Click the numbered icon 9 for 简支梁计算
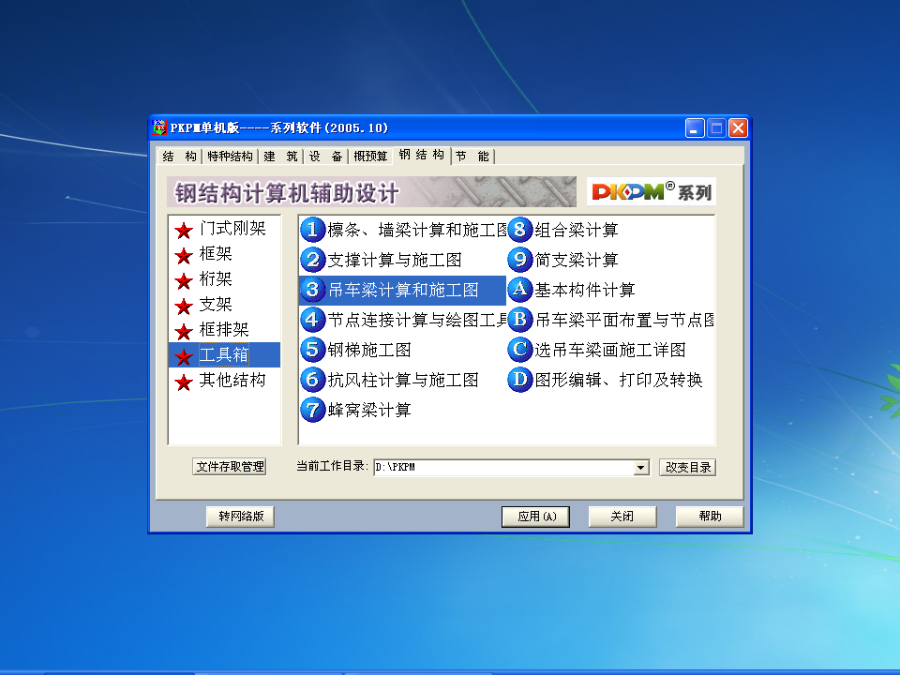Screen dimensions: 900x675 [520, 259]
